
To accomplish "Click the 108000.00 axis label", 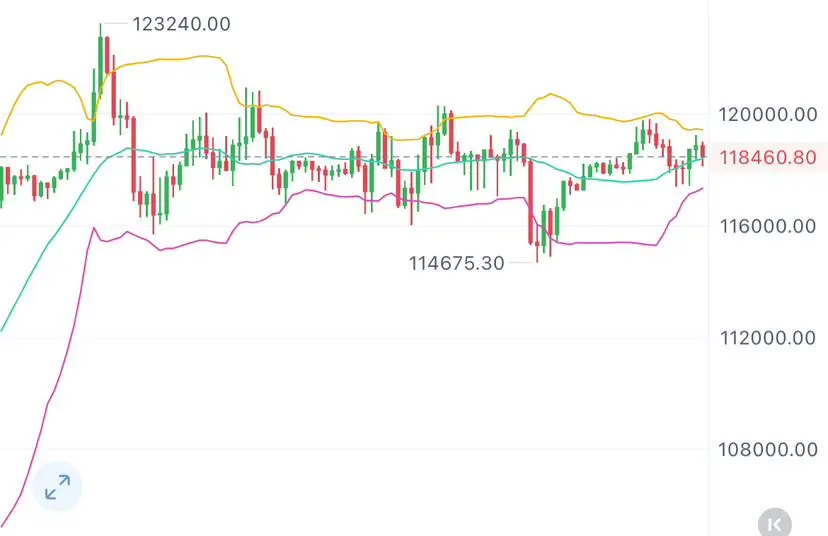I will (768, 449).
